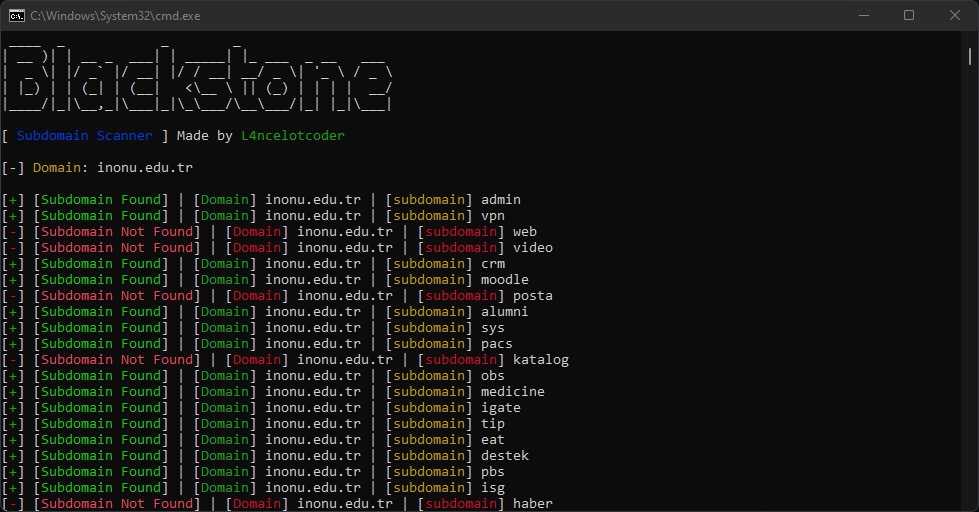Image resolution: width=979 pixels, height=512 pixels.
Task: Click the 'eat' subdomain result
Action: 493,440
